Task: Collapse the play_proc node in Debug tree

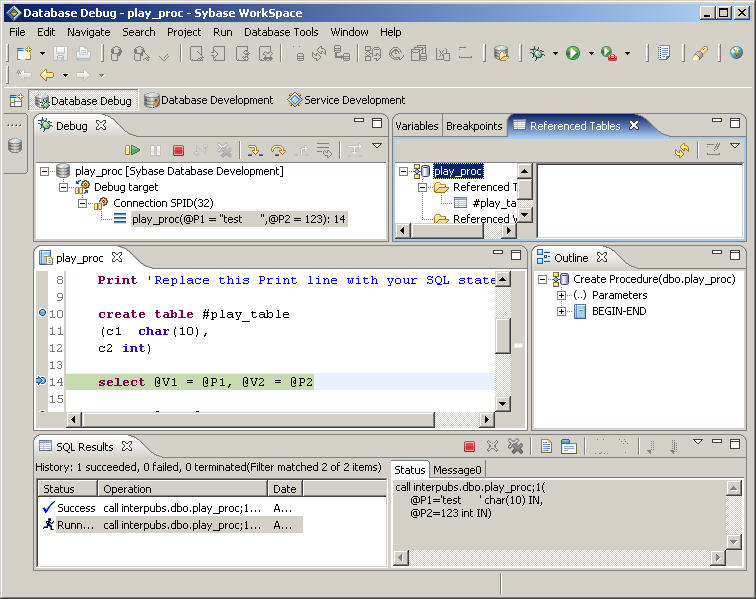Action: [x=44, y=171]
